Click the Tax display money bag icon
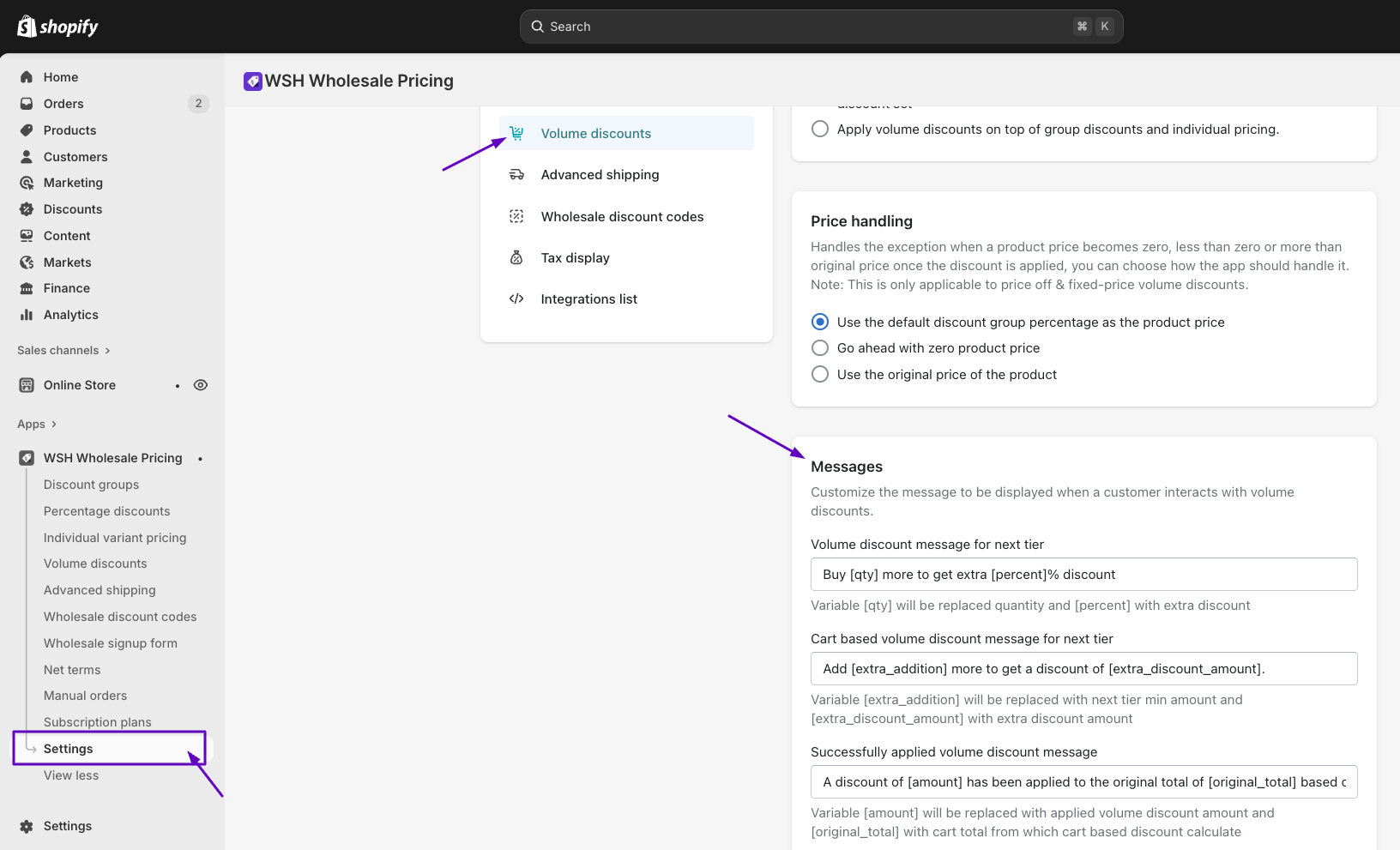1400x850 pixels. coord(516,258)
